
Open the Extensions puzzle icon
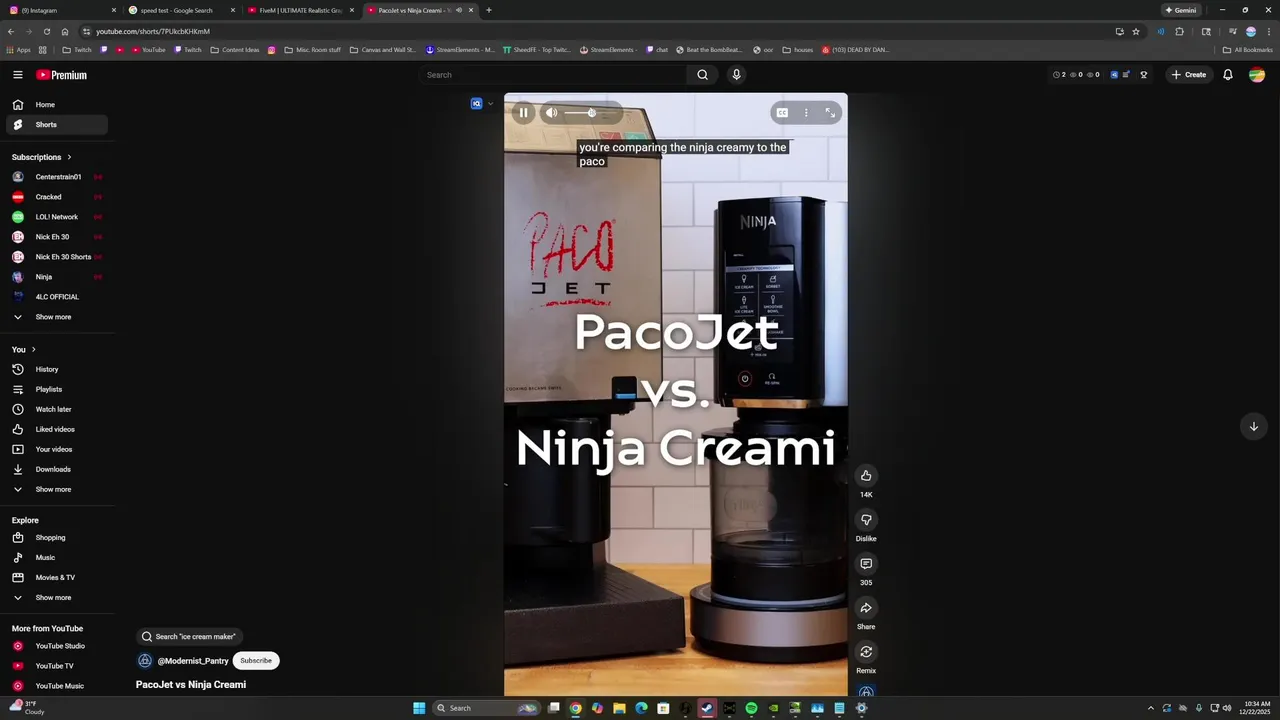(x=1179, y=31)
